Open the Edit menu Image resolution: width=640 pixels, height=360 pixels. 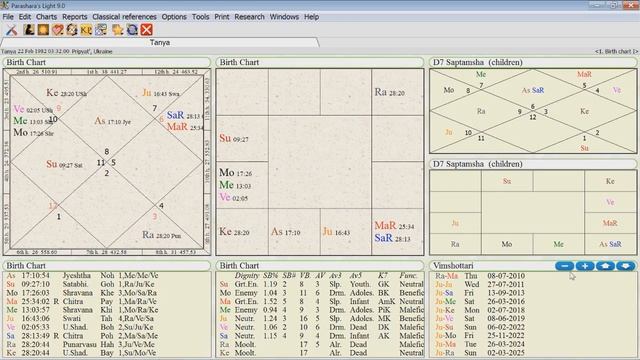[24, 17]
